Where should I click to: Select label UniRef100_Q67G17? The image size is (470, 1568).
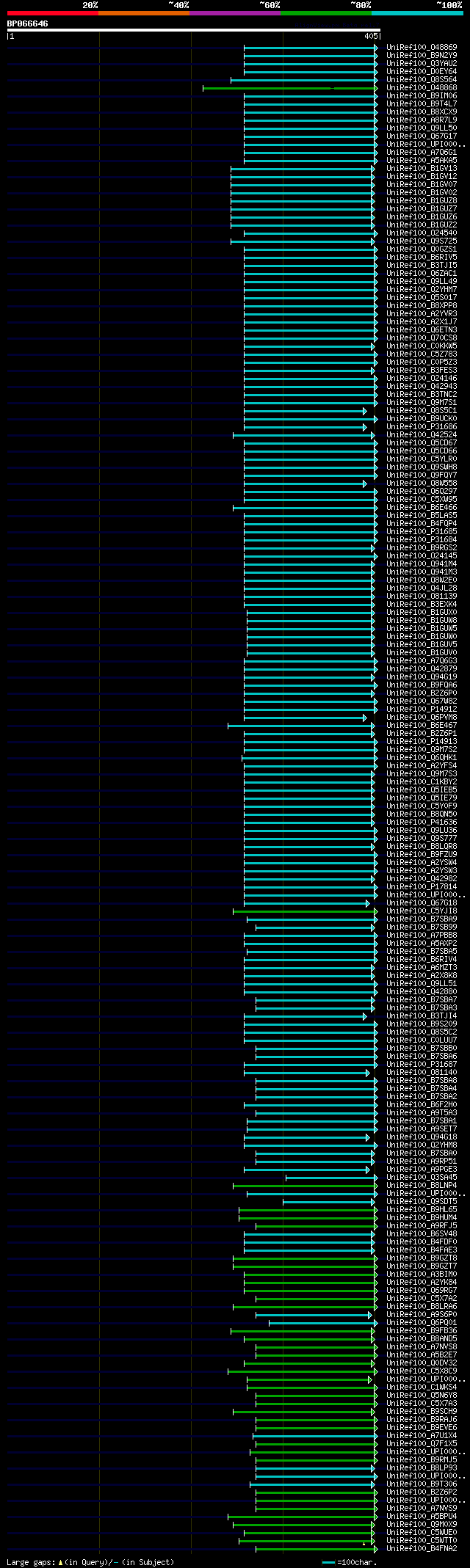(x=422, y=136)
